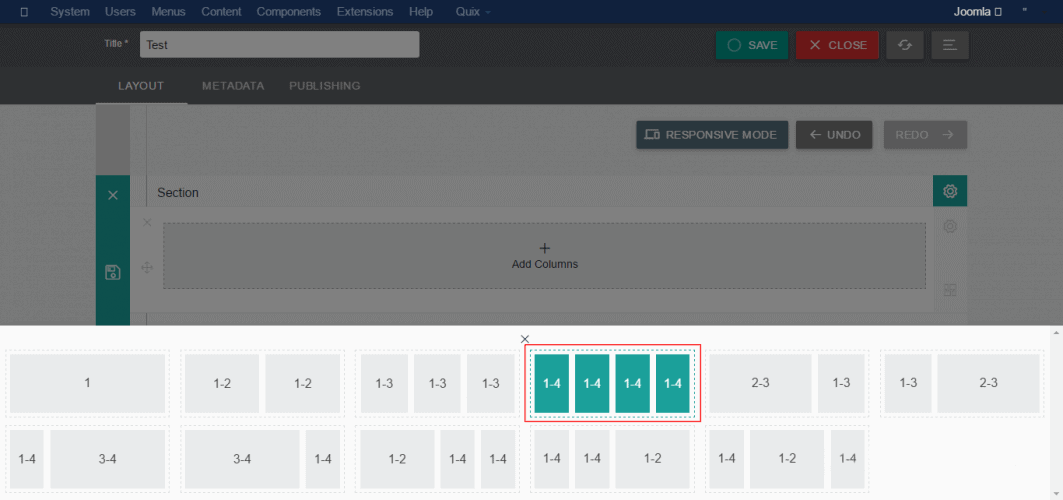Click the refresh icon beside the Close button

[x=904, y=45]
